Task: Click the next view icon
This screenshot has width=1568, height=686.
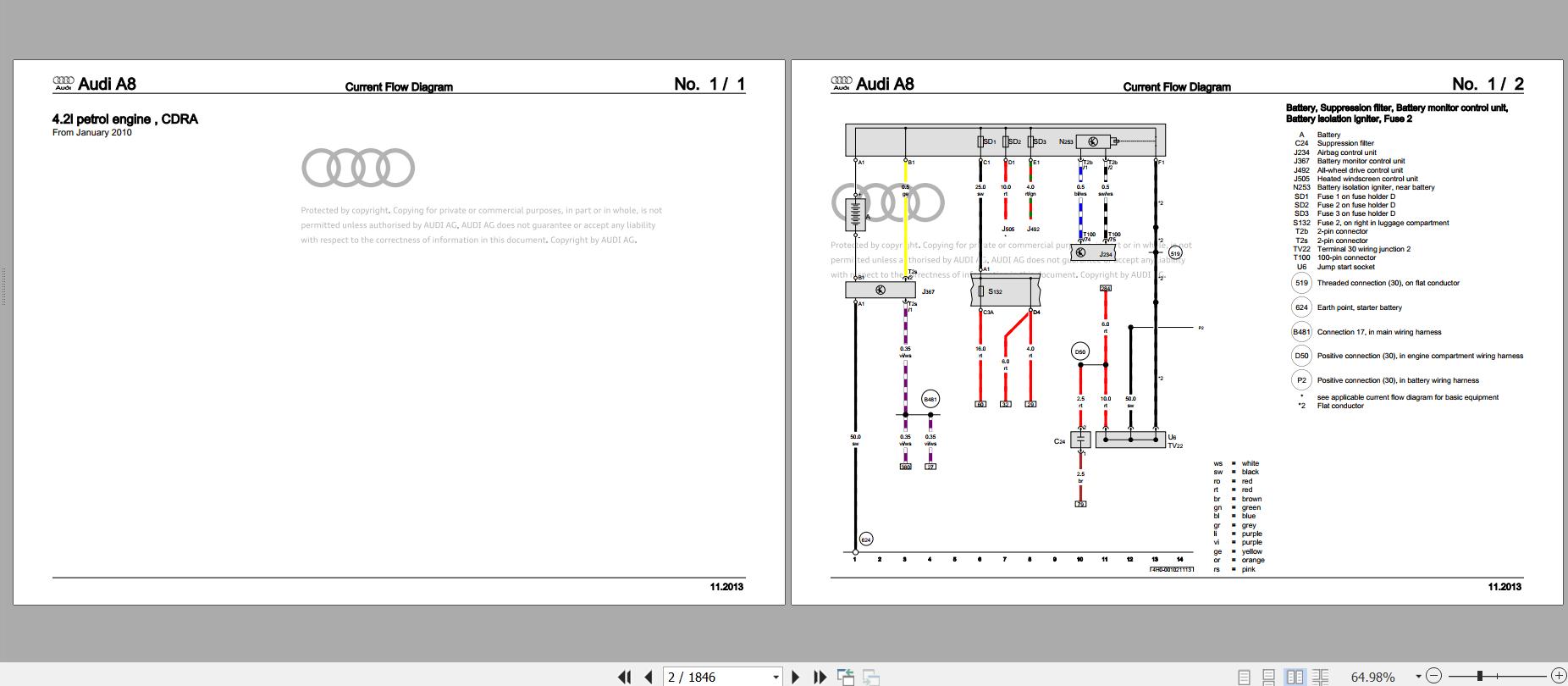Action: [871, 677]
